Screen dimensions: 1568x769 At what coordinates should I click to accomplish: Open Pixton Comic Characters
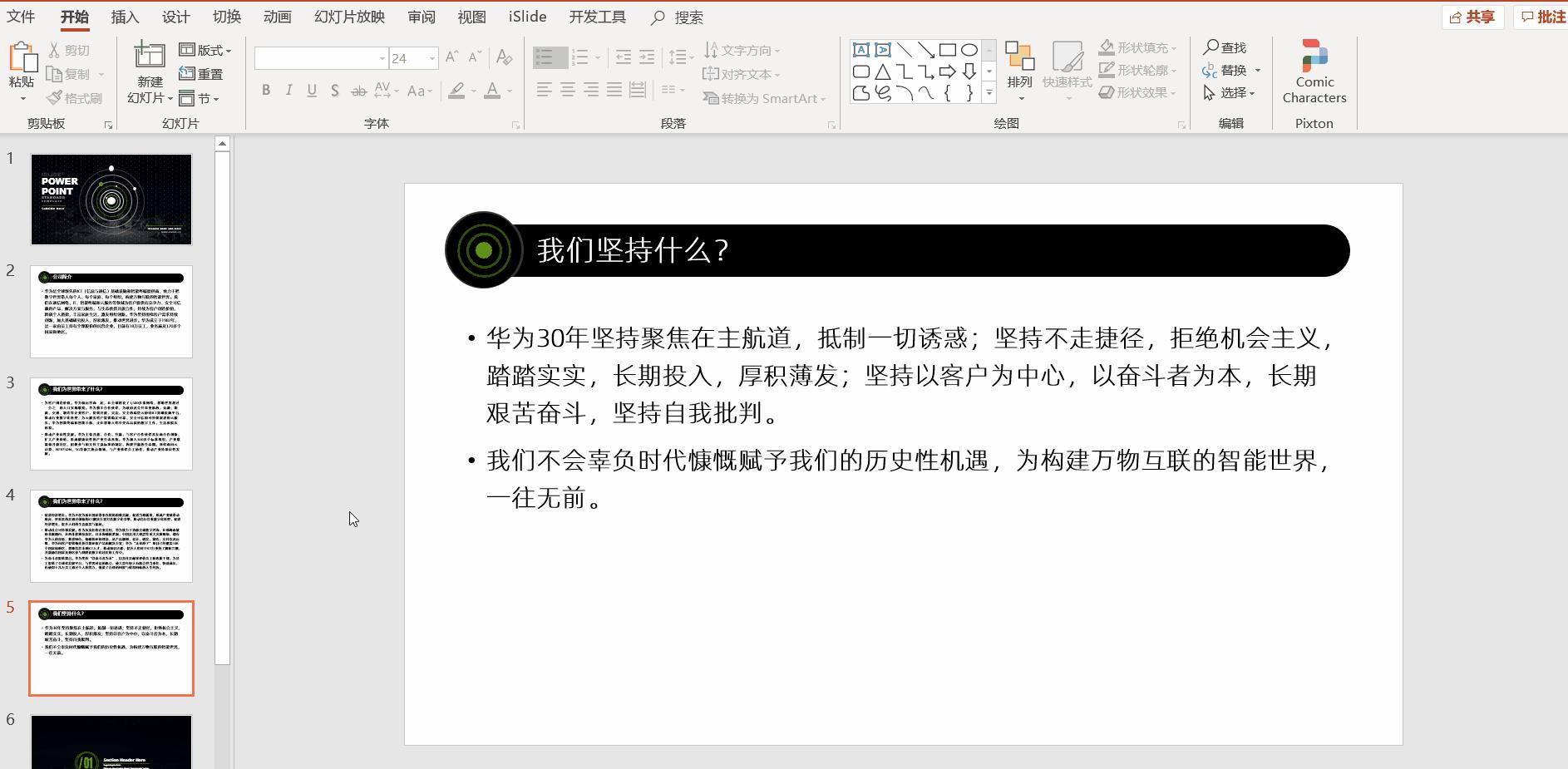[x=1314, y=71]
